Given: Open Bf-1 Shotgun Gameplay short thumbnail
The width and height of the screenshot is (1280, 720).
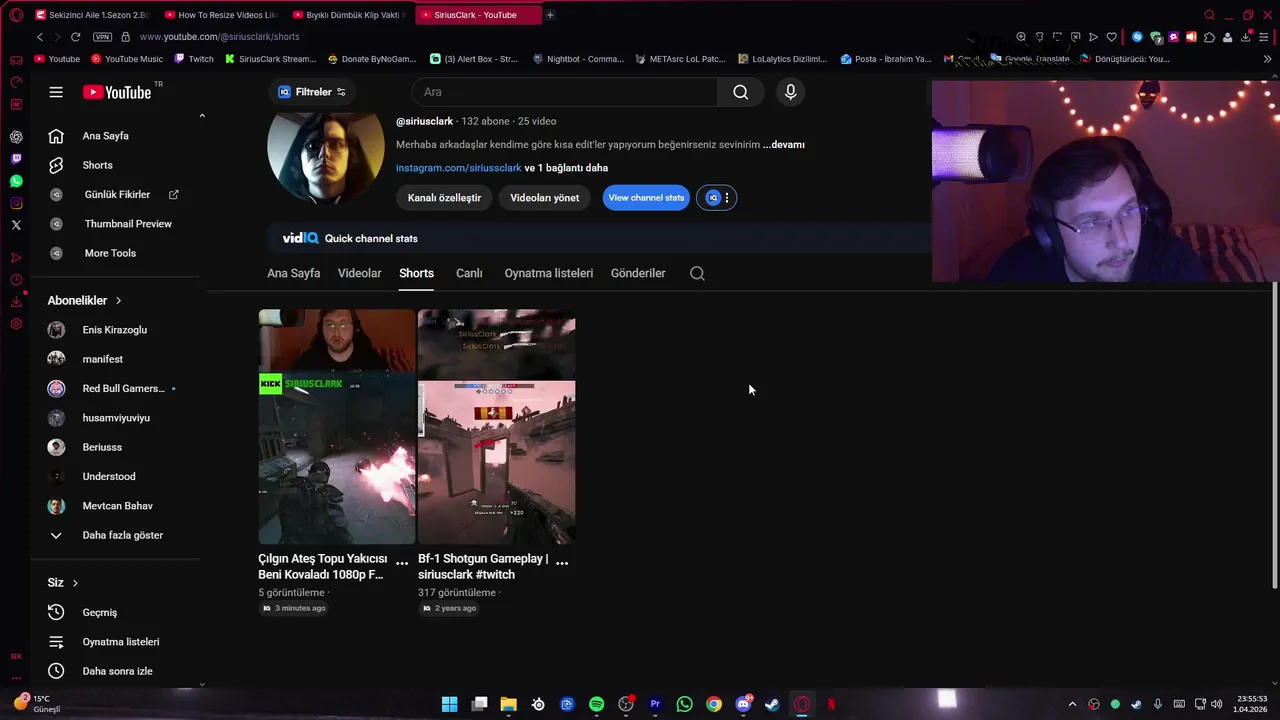Looking at the screenshot, I should click(x=497, y=427).
